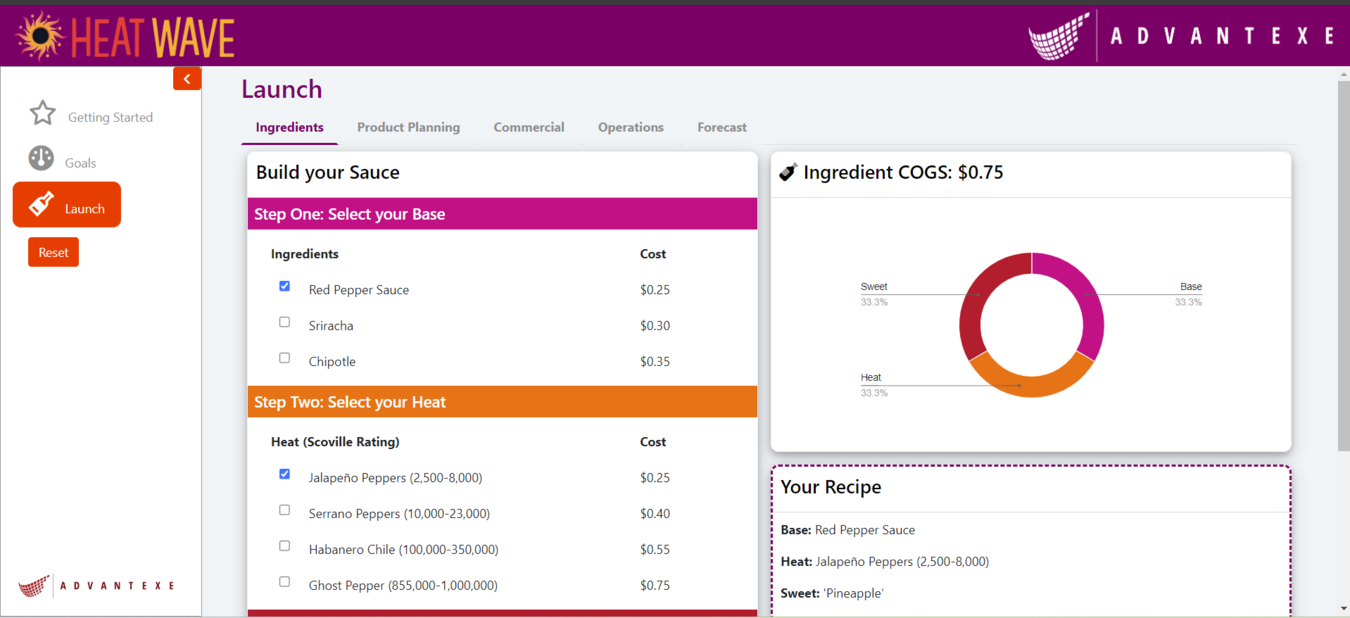This screenshot has width=1350, height=618.
Task: Check the Habanero Chile checkbox
Action: [x=285, y=546]
